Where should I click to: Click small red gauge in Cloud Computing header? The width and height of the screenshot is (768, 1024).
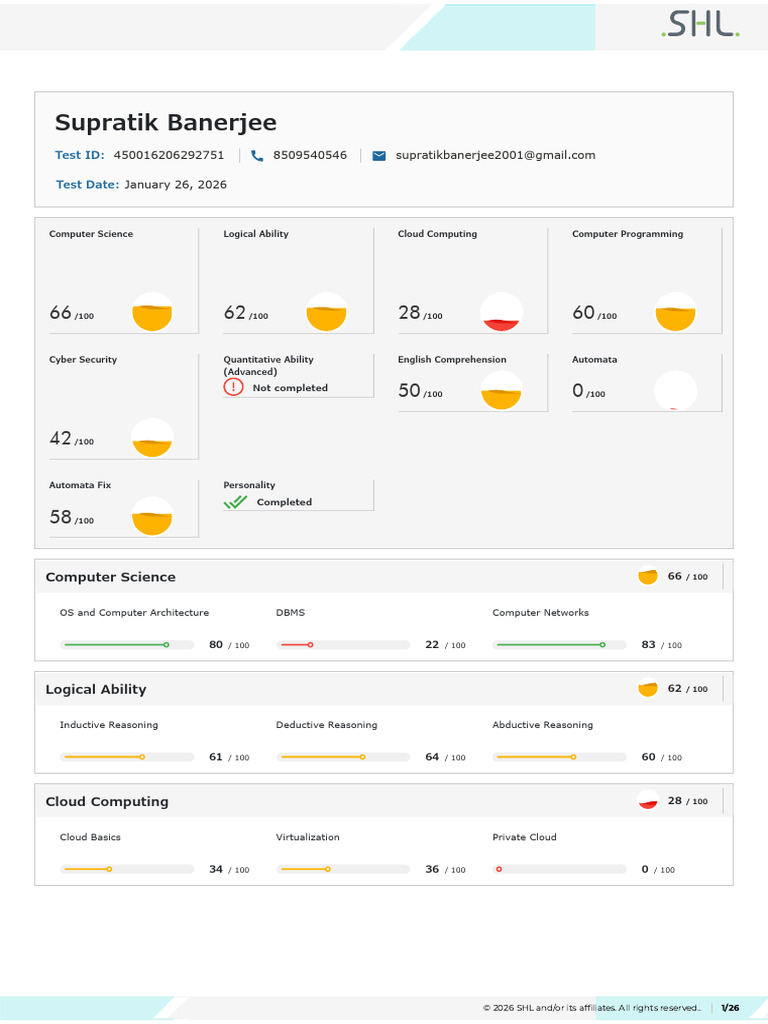pos(648,801)
